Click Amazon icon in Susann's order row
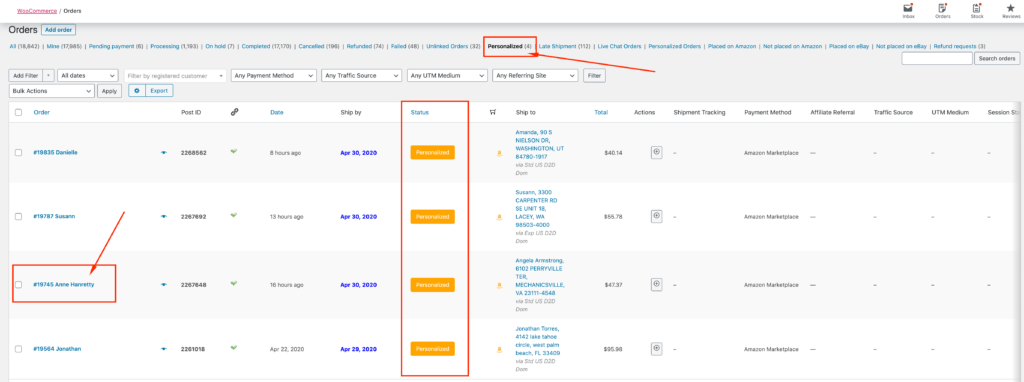This screenshot has width=1024, height=382. click(500, 217)
